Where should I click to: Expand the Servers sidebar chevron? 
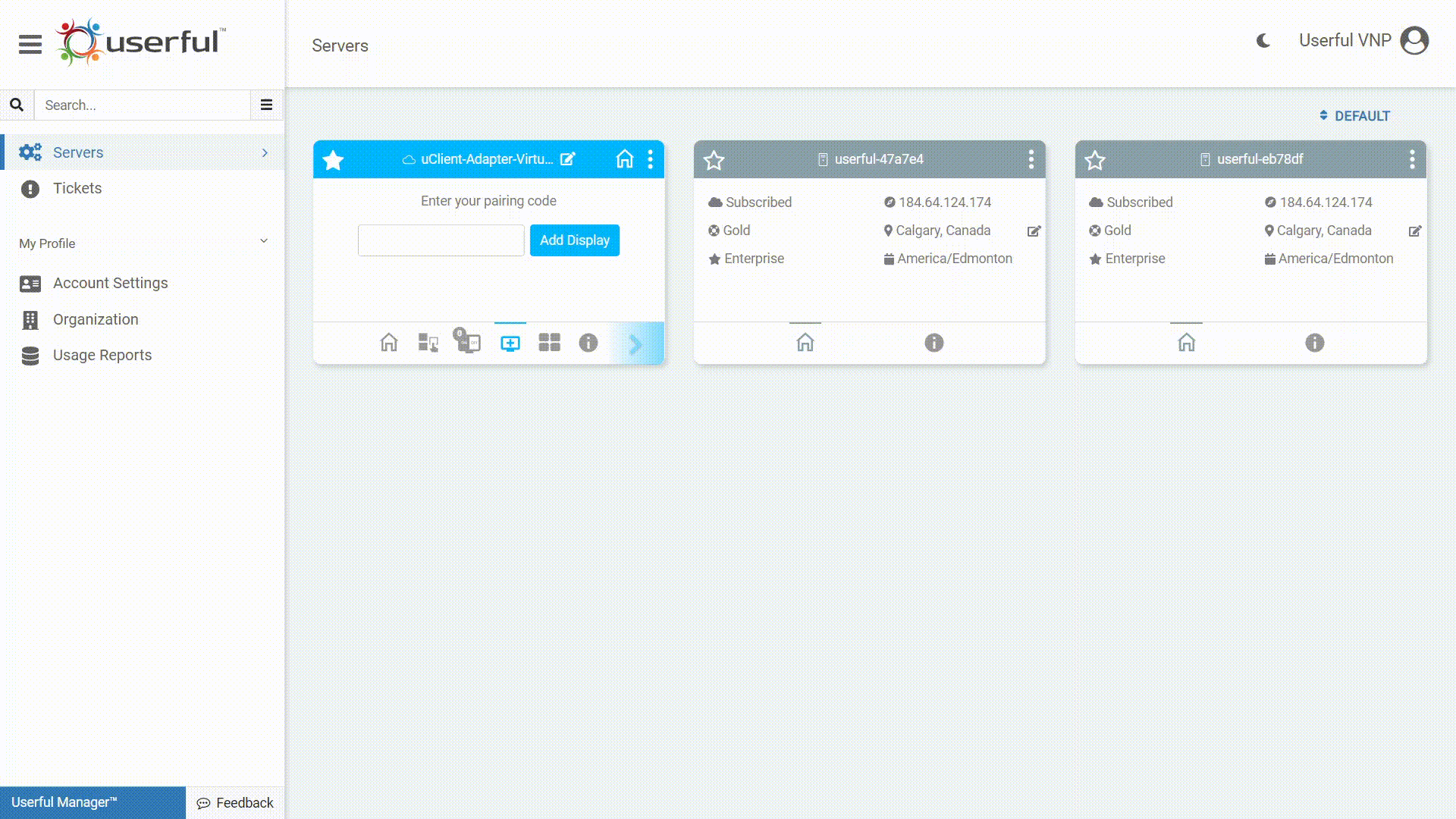(x=265, y=152)
